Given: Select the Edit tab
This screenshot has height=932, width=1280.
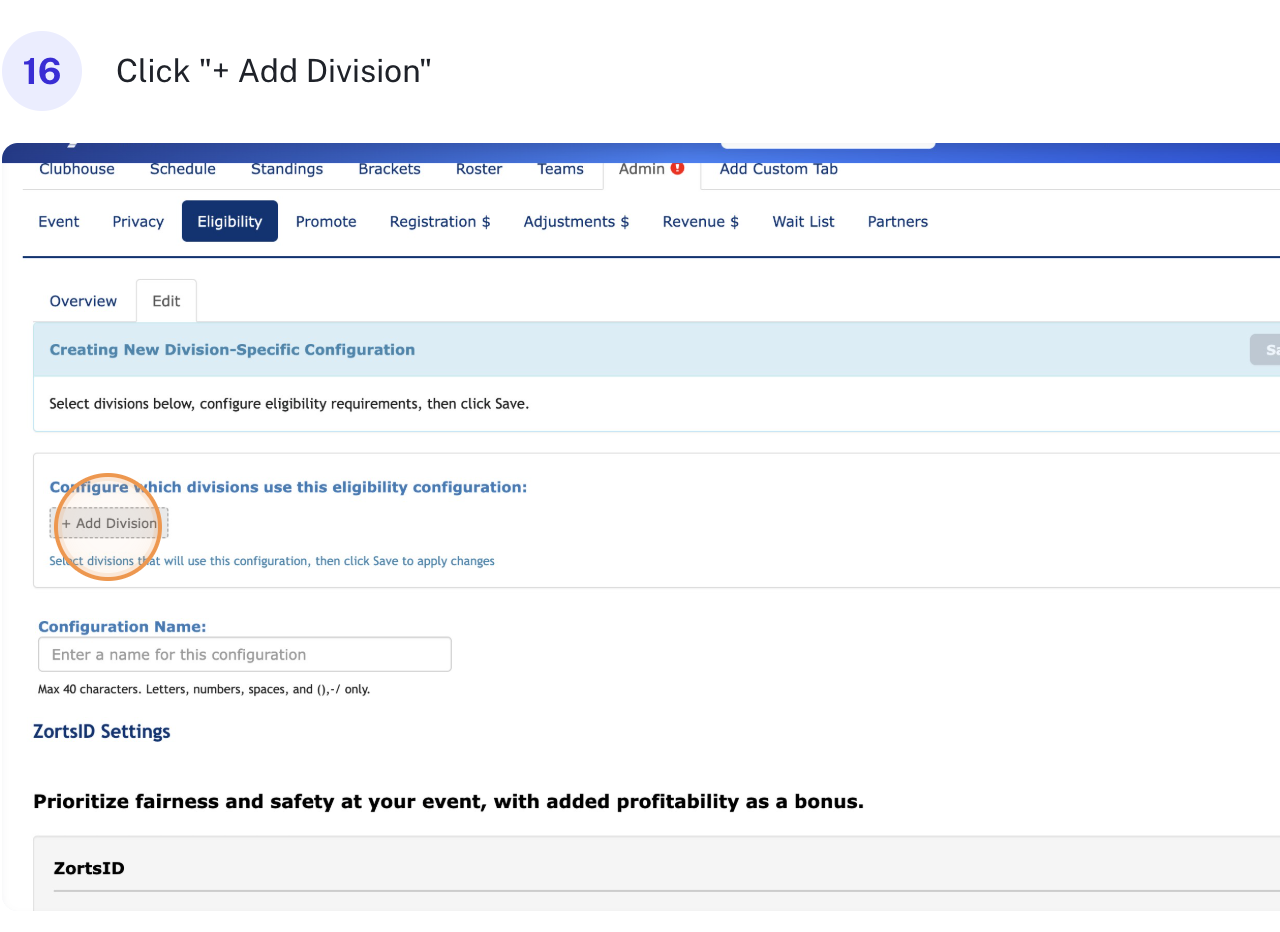Looking at the screenshot, I should coord(166,301).
